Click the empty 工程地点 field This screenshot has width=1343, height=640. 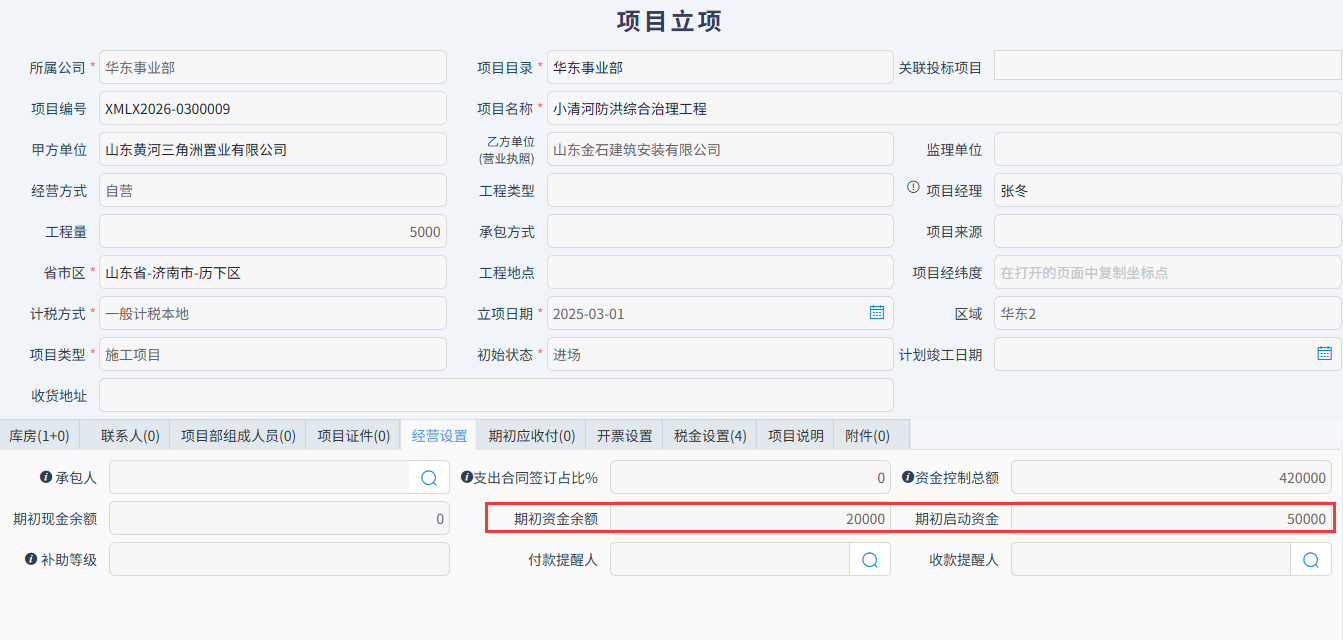(x=720, y=272)
